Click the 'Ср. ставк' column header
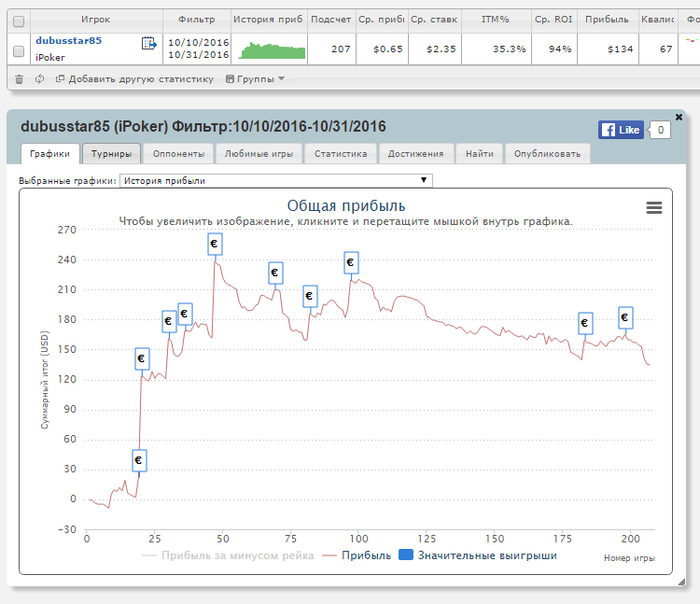This screenshot has height=604, width=700. pyautogui.click(x=434, y=20)
